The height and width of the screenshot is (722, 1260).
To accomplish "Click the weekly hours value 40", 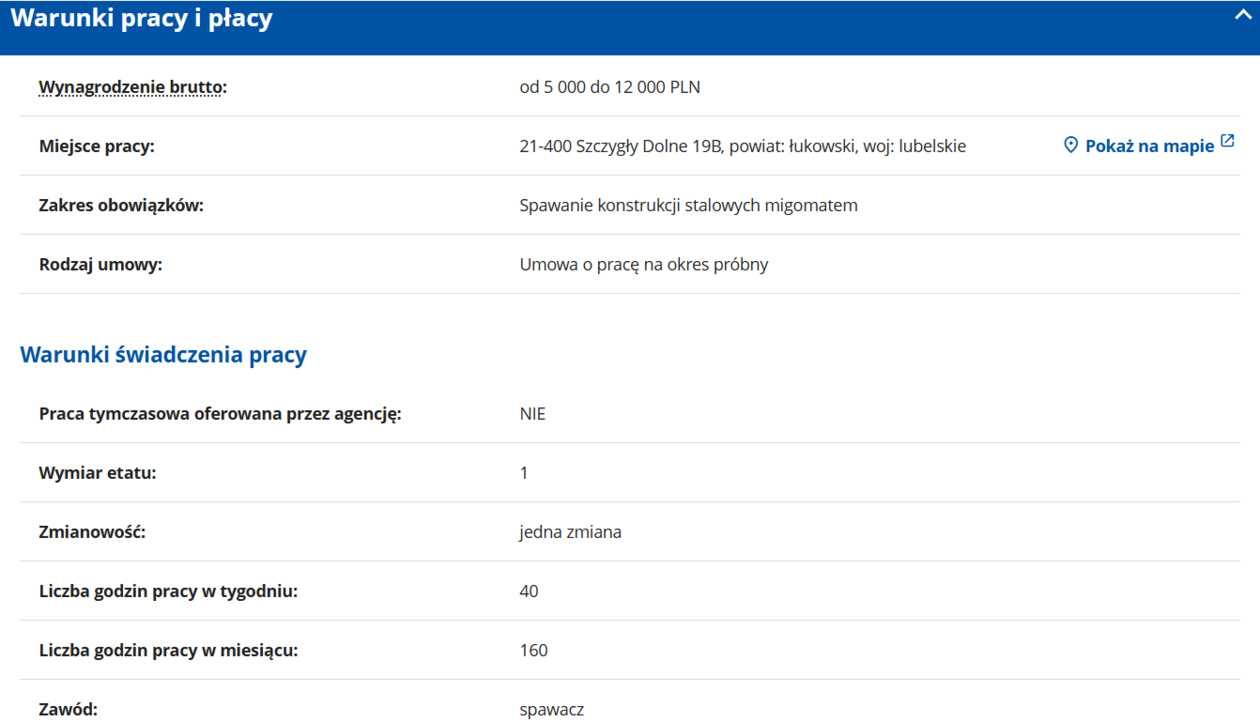I will pos(529,591).
